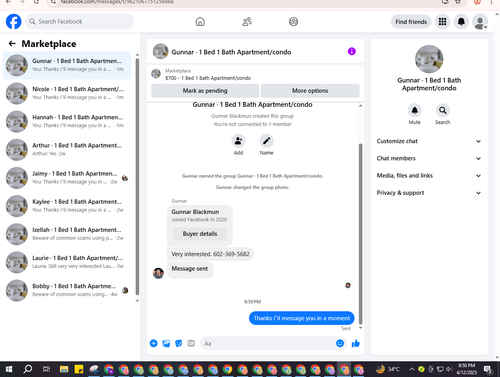Click the Home icon in top navigation
The height and width of the screenshot is (377, 500).
click(x=200, y=22)
